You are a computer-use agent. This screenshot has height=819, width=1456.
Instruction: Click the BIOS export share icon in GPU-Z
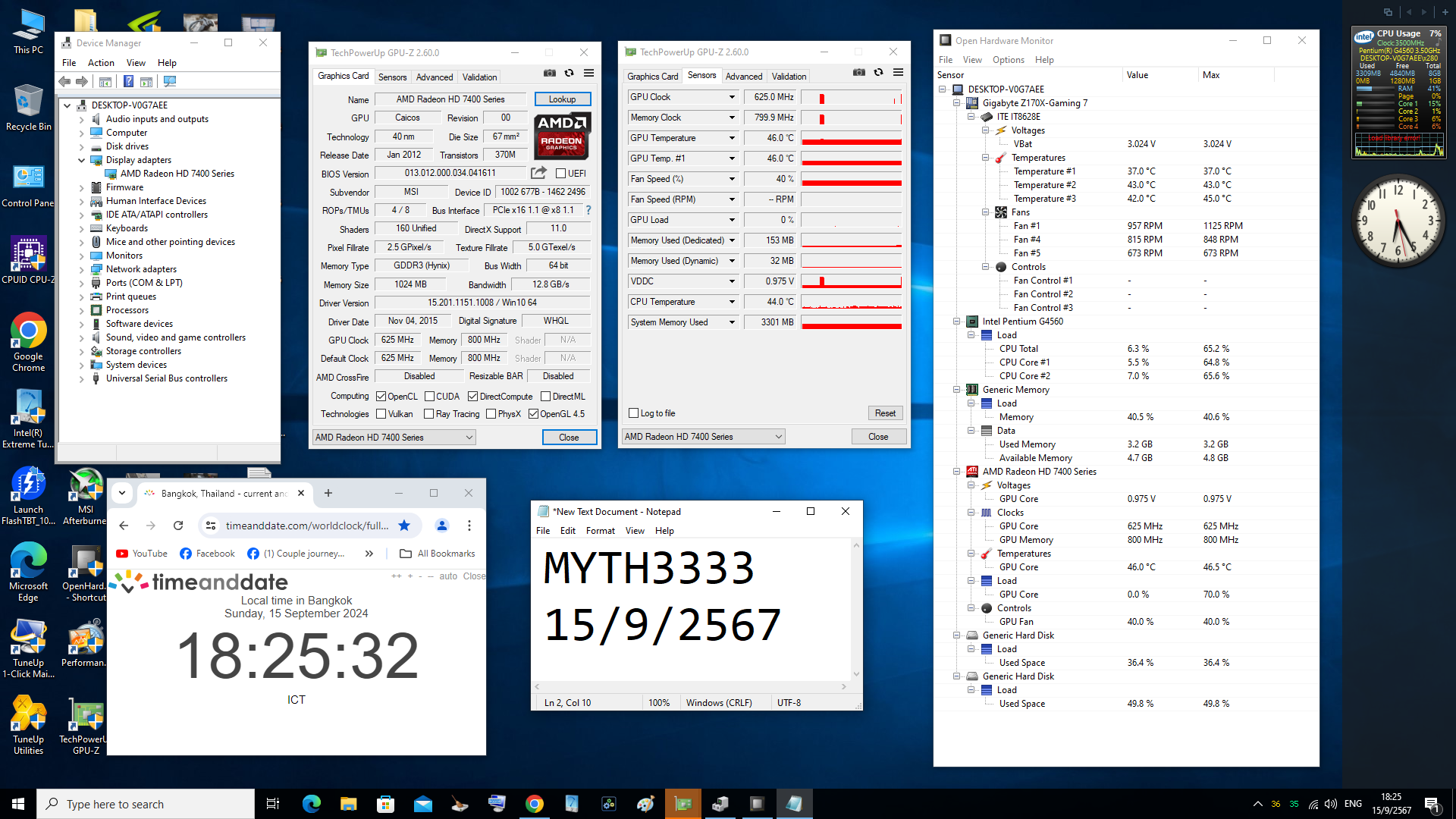(538, 173)
